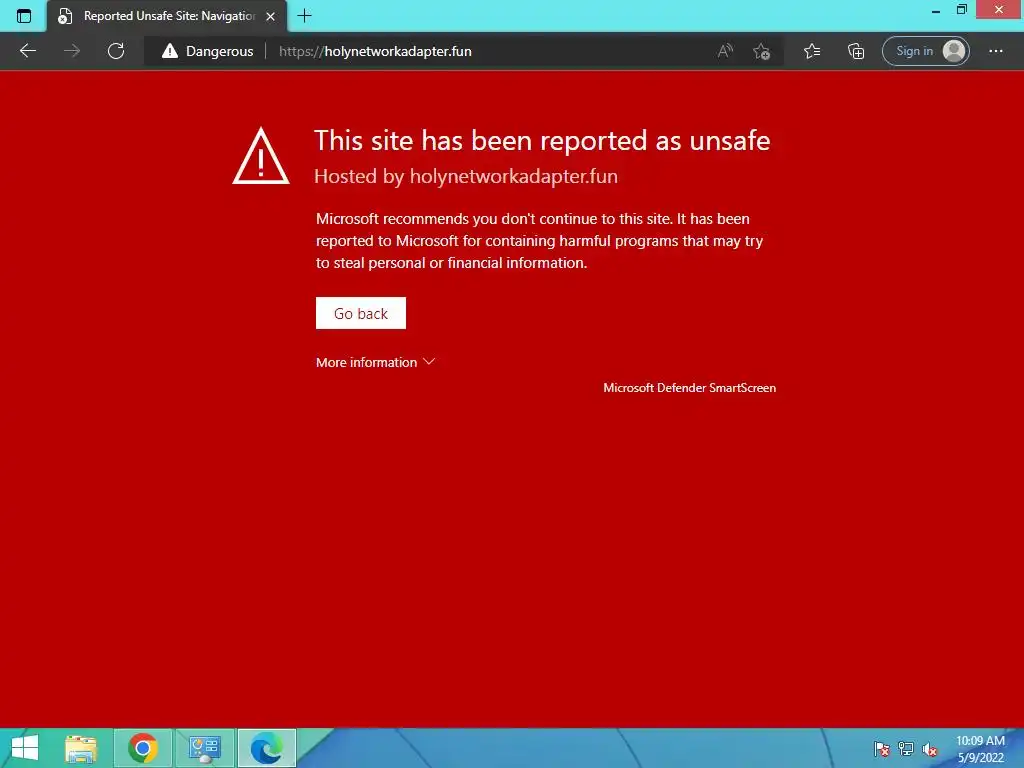Open Action Center flag in system tray
The width and height of the screenshot is (1024, 768).
882,749
